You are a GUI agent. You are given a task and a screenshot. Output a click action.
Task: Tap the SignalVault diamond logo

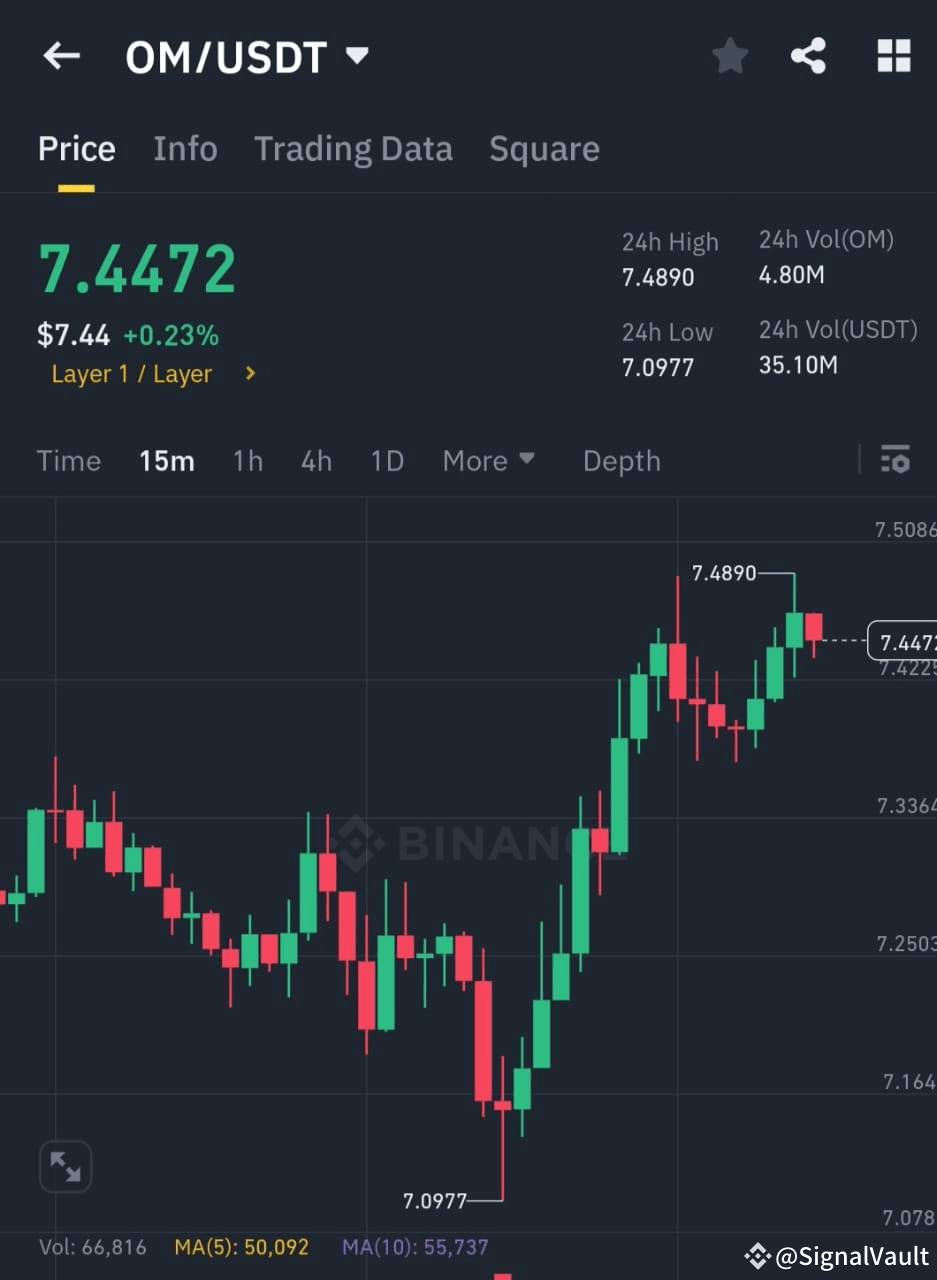coord(758,1253)
